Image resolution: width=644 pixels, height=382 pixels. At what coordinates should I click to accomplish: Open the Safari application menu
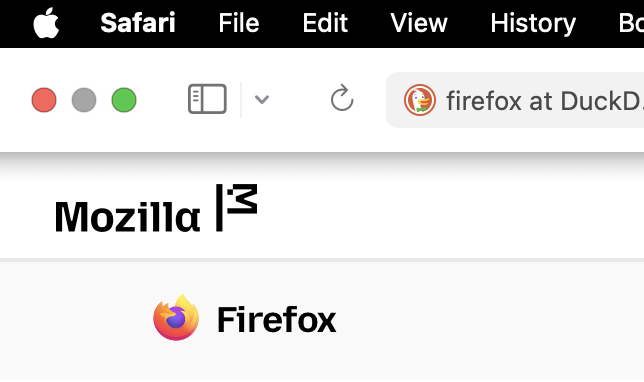coord(138,23)
